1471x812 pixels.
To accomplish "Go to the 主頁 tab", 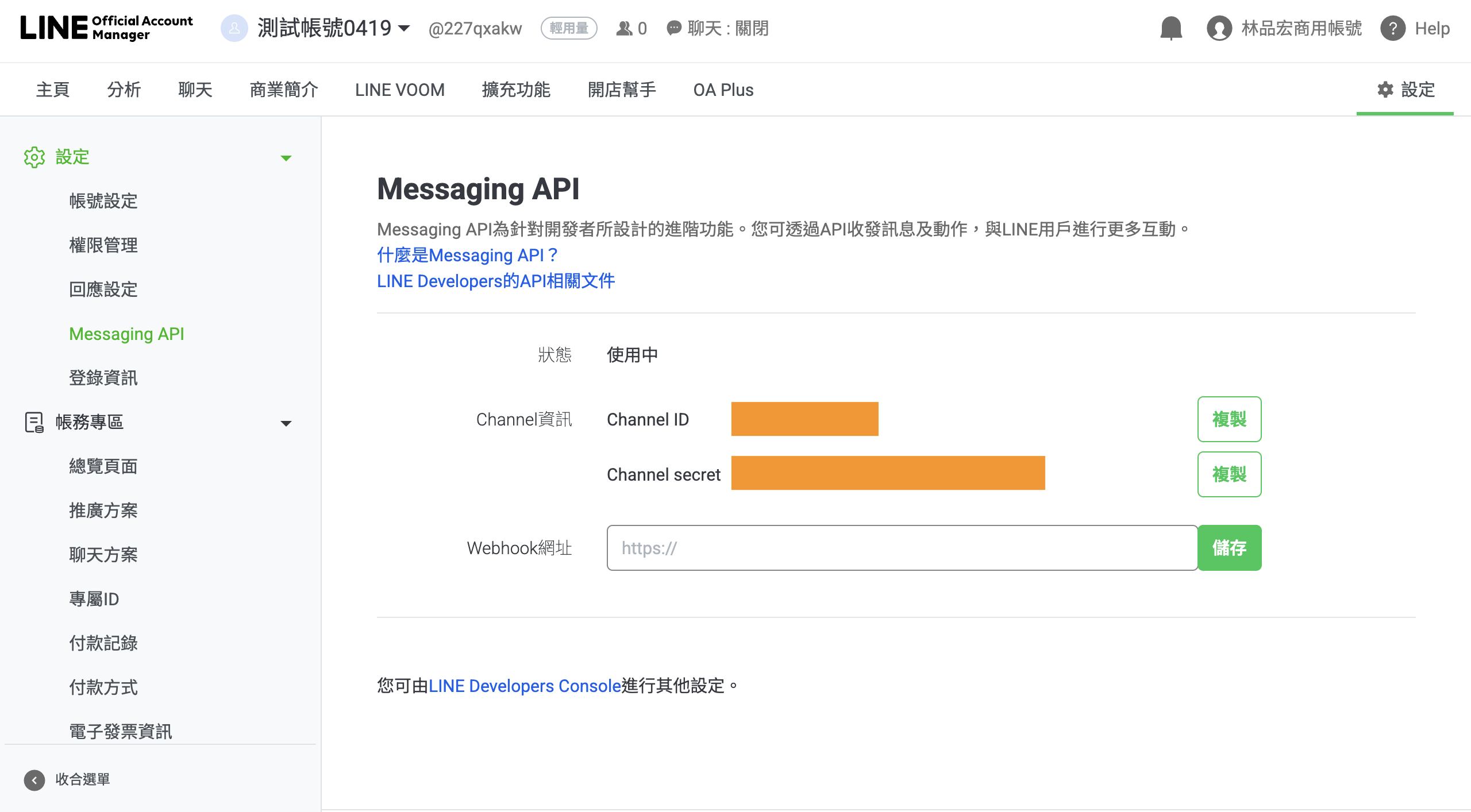I will (53, 90).
